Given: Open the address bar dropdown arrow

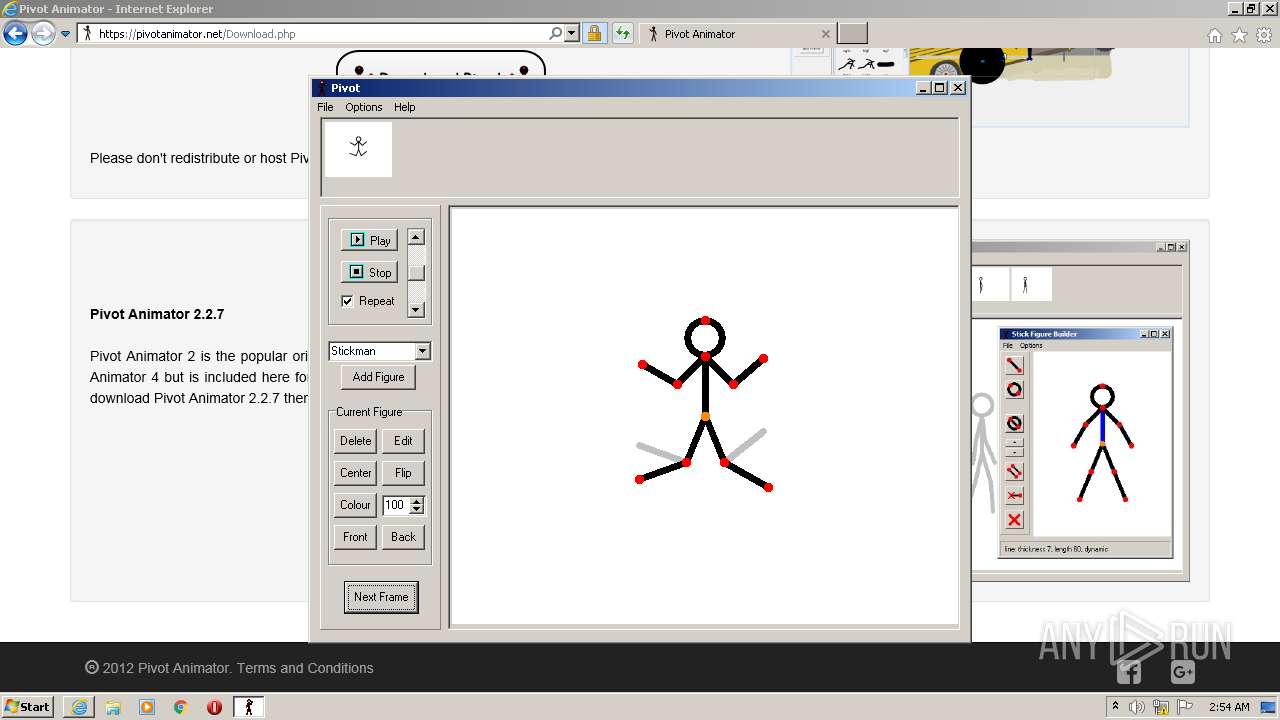Looking at the screenshot, I should click(572, 34).
